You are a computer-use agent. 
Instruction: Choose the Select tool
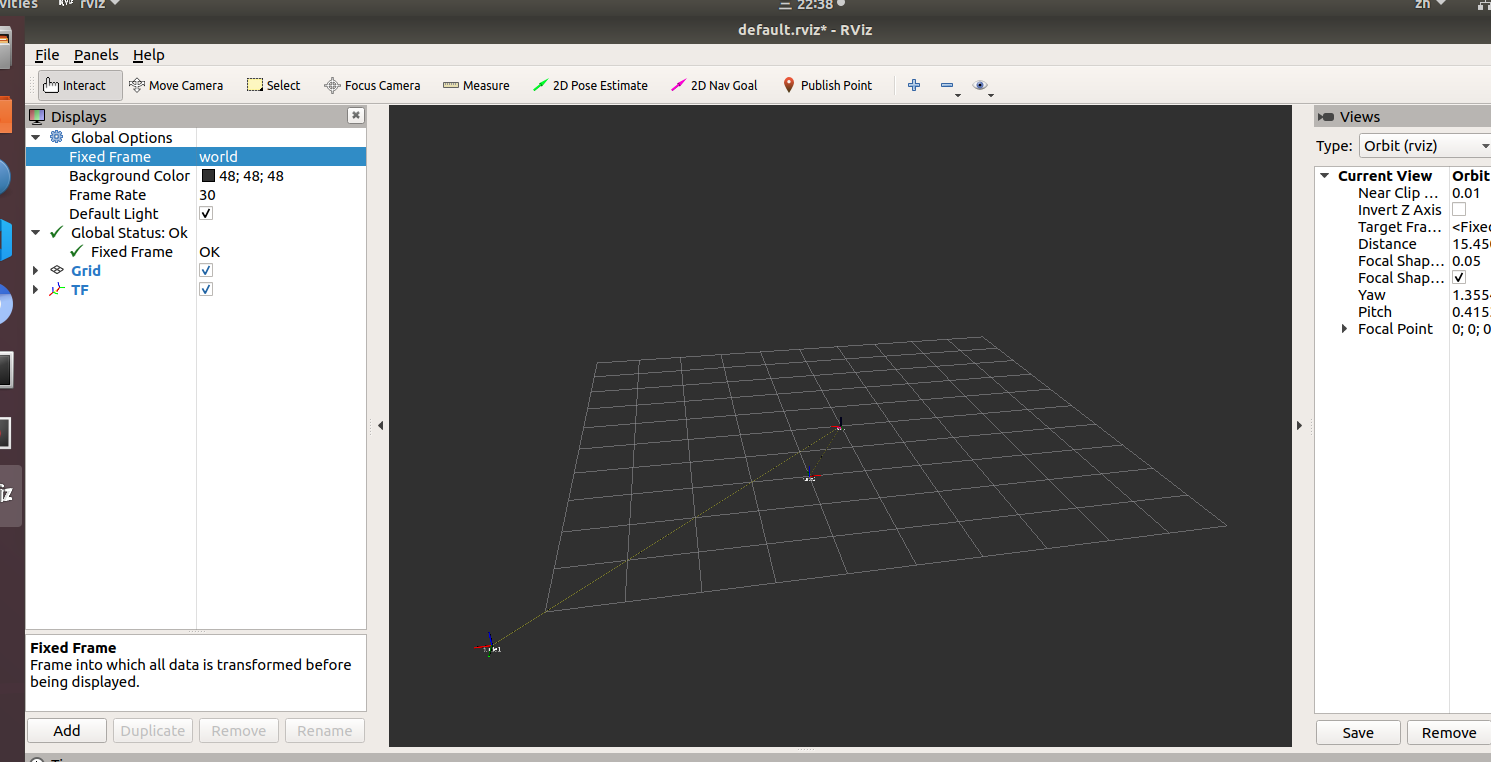(273, 86)
